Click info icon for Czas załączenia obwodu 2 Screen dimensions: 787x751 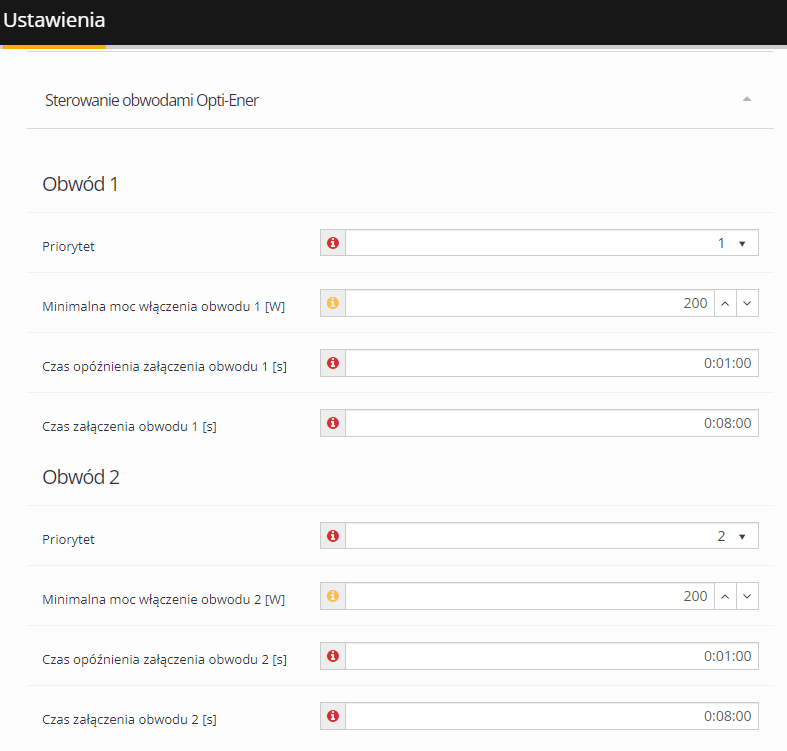333,716
